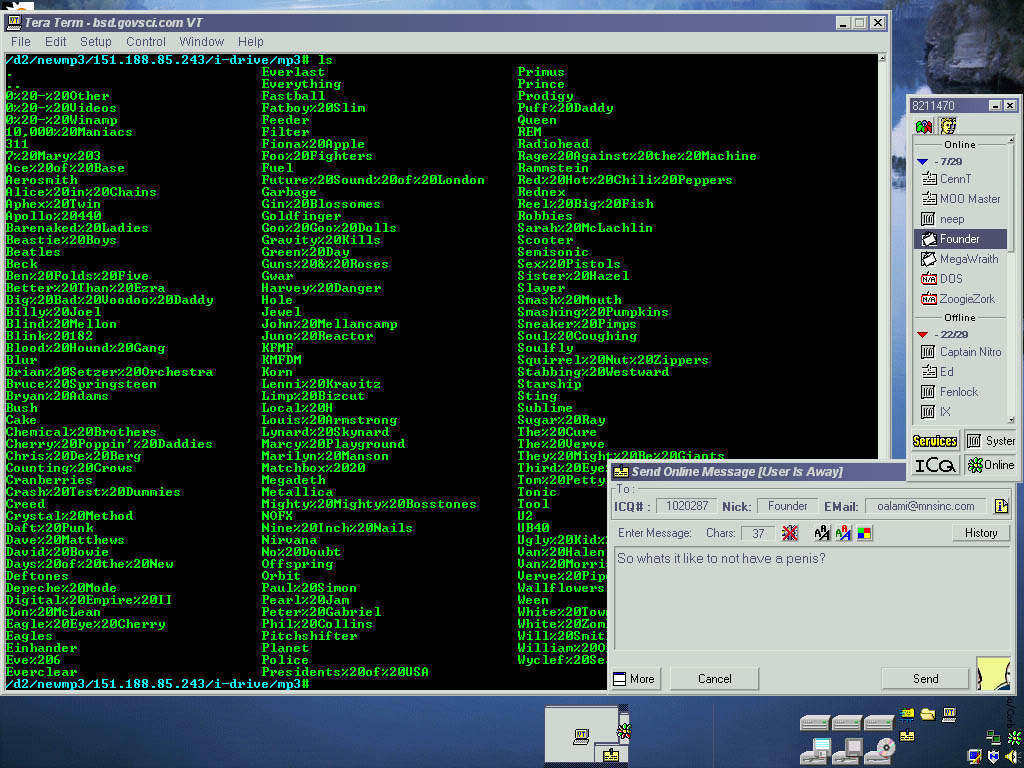Click the yellow folder icon on desktop bar
This screenshot has height=768, width=1024.
coord(927,714)
